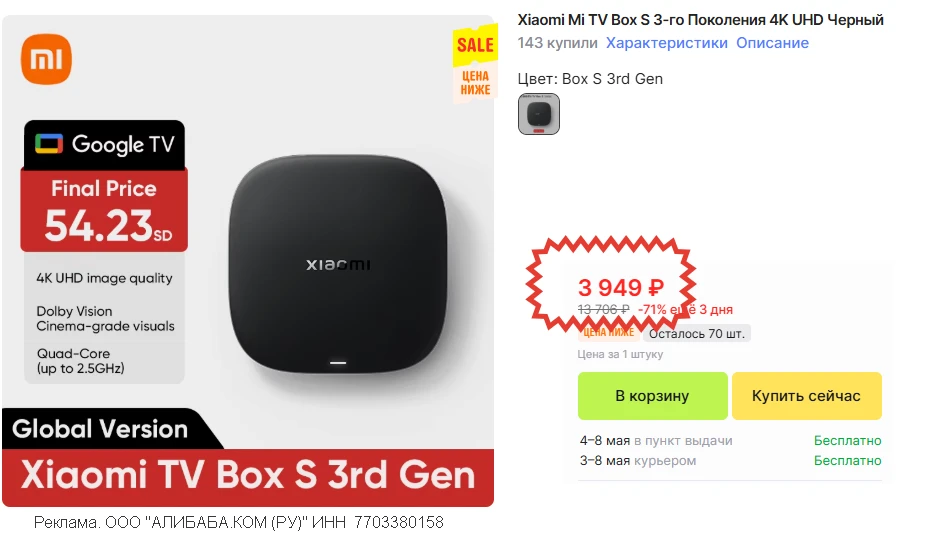Click the ЦЕНА НИЖЕ tag under price

click(608, 332)
